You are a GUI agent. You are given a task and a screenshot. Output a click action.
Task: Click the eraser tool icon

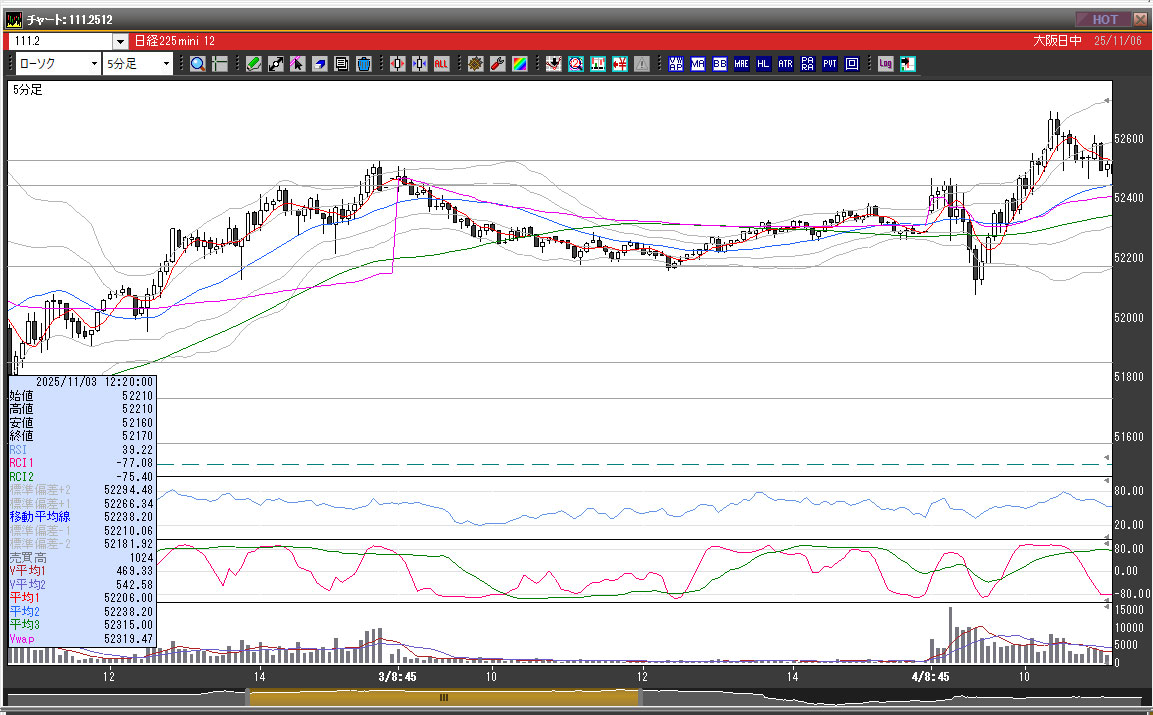319,64
